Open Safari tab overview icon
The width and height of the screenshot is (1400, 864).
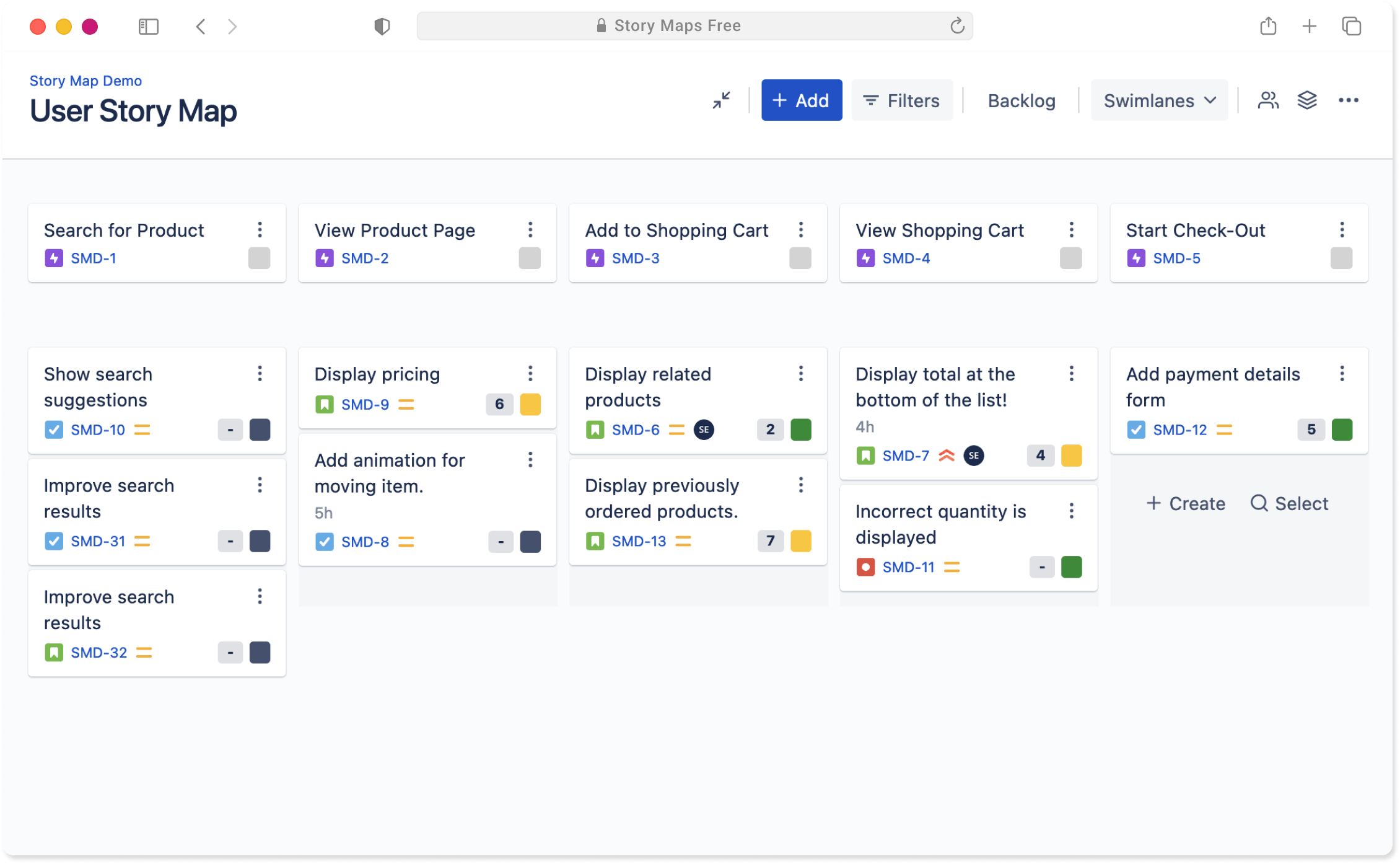[1352, 26]
